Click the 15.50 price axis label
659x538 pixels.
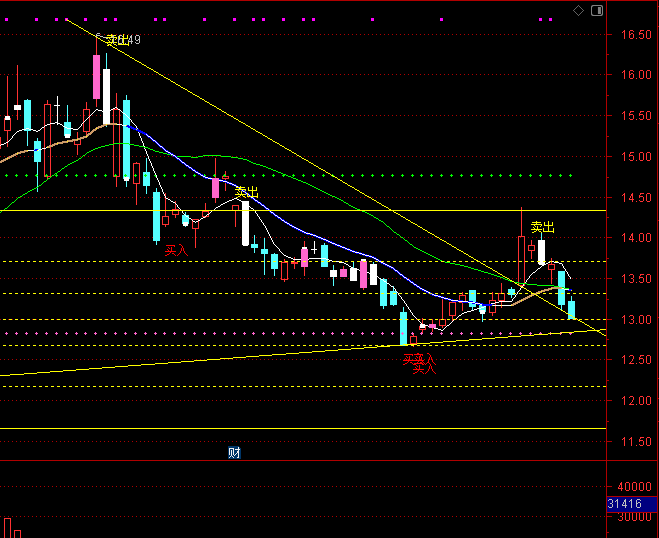(636, 116)
